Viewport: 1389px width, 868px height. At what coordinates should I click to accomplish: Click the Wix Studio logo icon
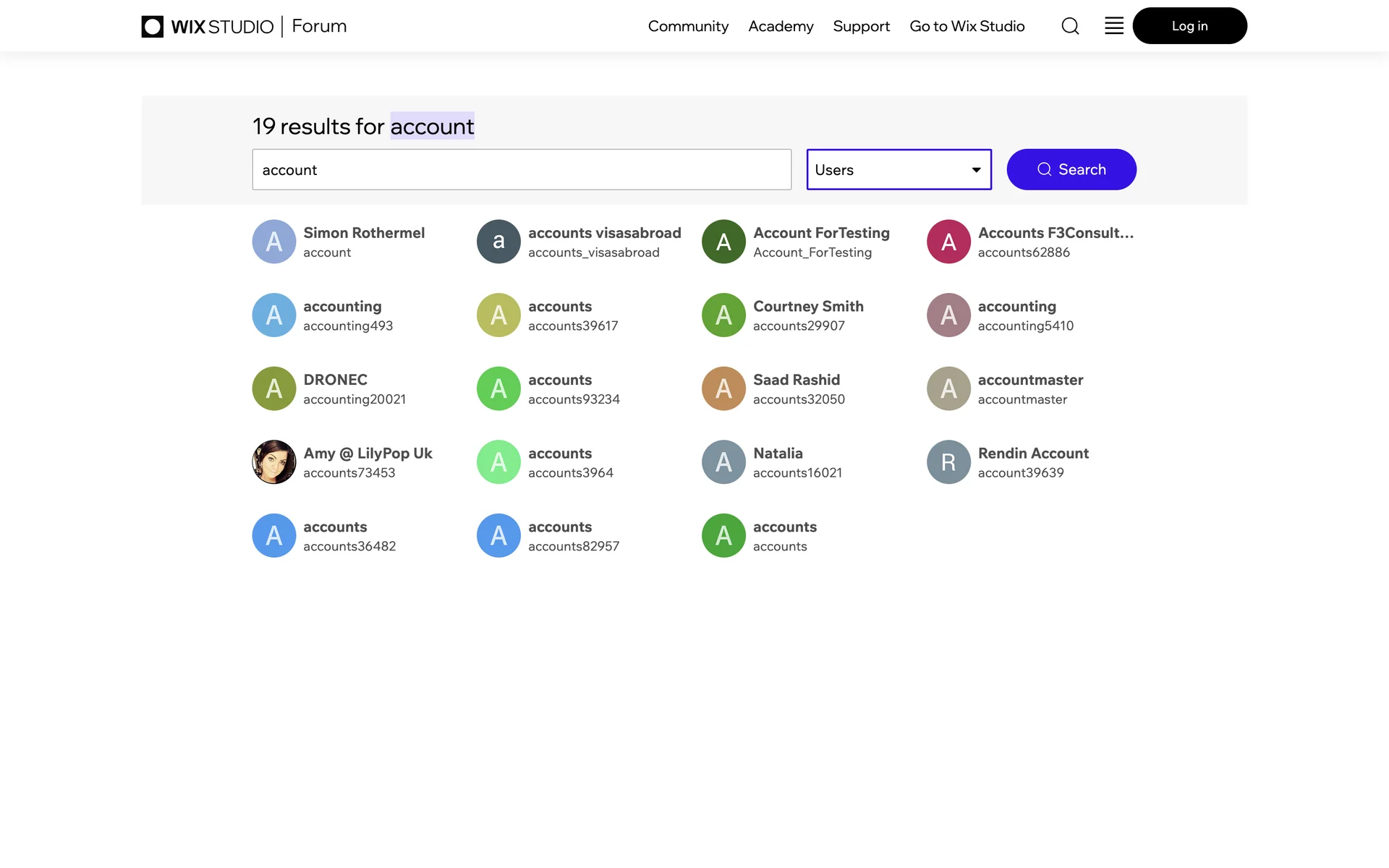point(152,27)
